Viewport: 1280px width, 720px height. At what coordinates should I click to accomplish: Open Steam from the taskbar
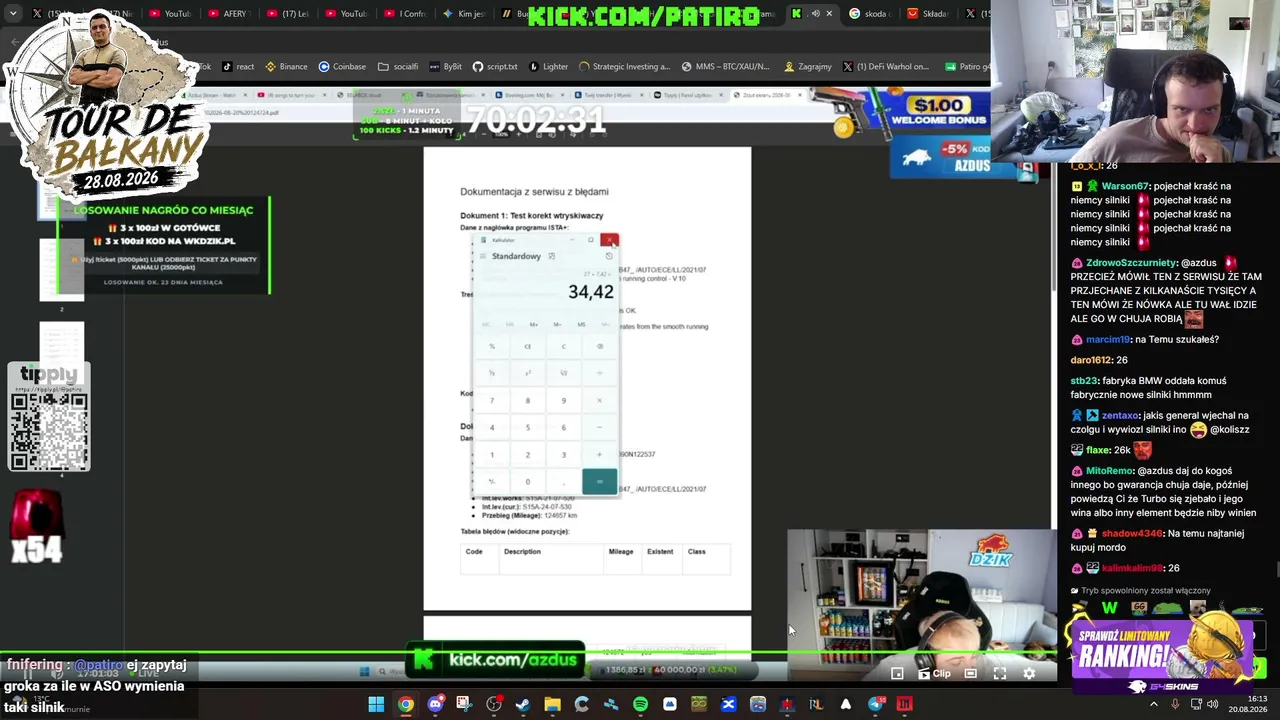click(x=523, y=704)
